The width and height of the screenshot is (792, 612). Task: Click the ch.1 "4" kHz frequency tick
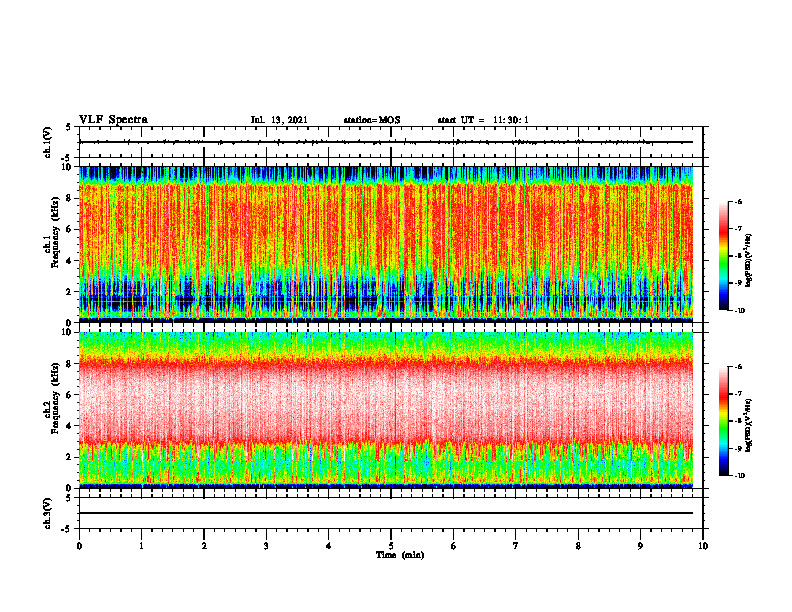click(70, 261)
